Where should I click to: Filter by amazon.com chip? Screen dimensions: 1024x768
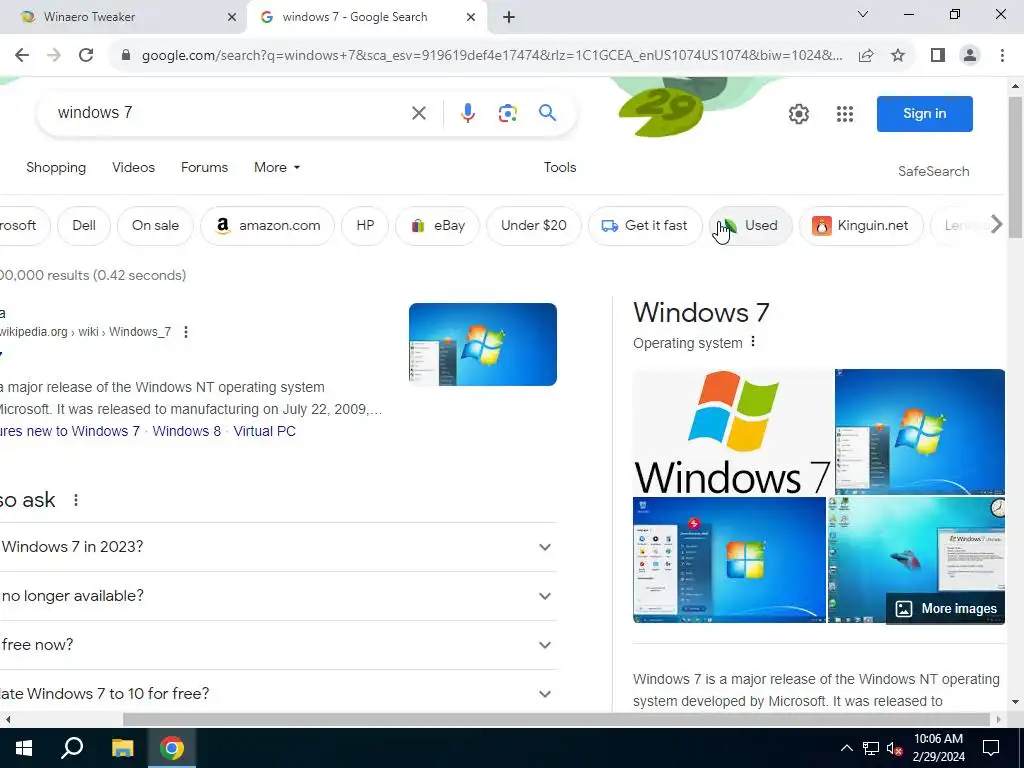click(x=268, y=225)
